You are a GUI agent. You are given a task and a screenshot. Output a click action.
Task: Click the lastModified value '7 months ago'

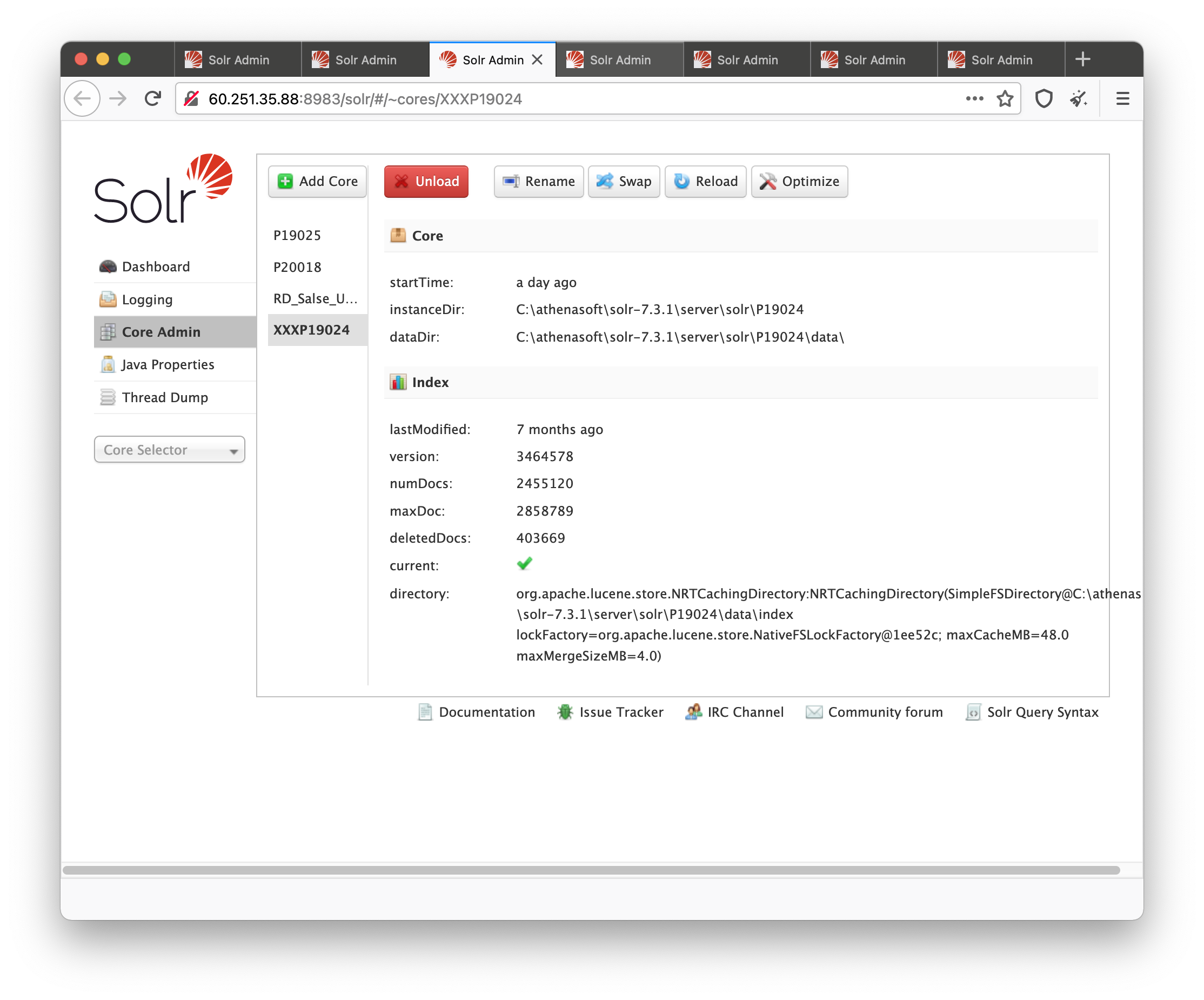tap(559, 430)
